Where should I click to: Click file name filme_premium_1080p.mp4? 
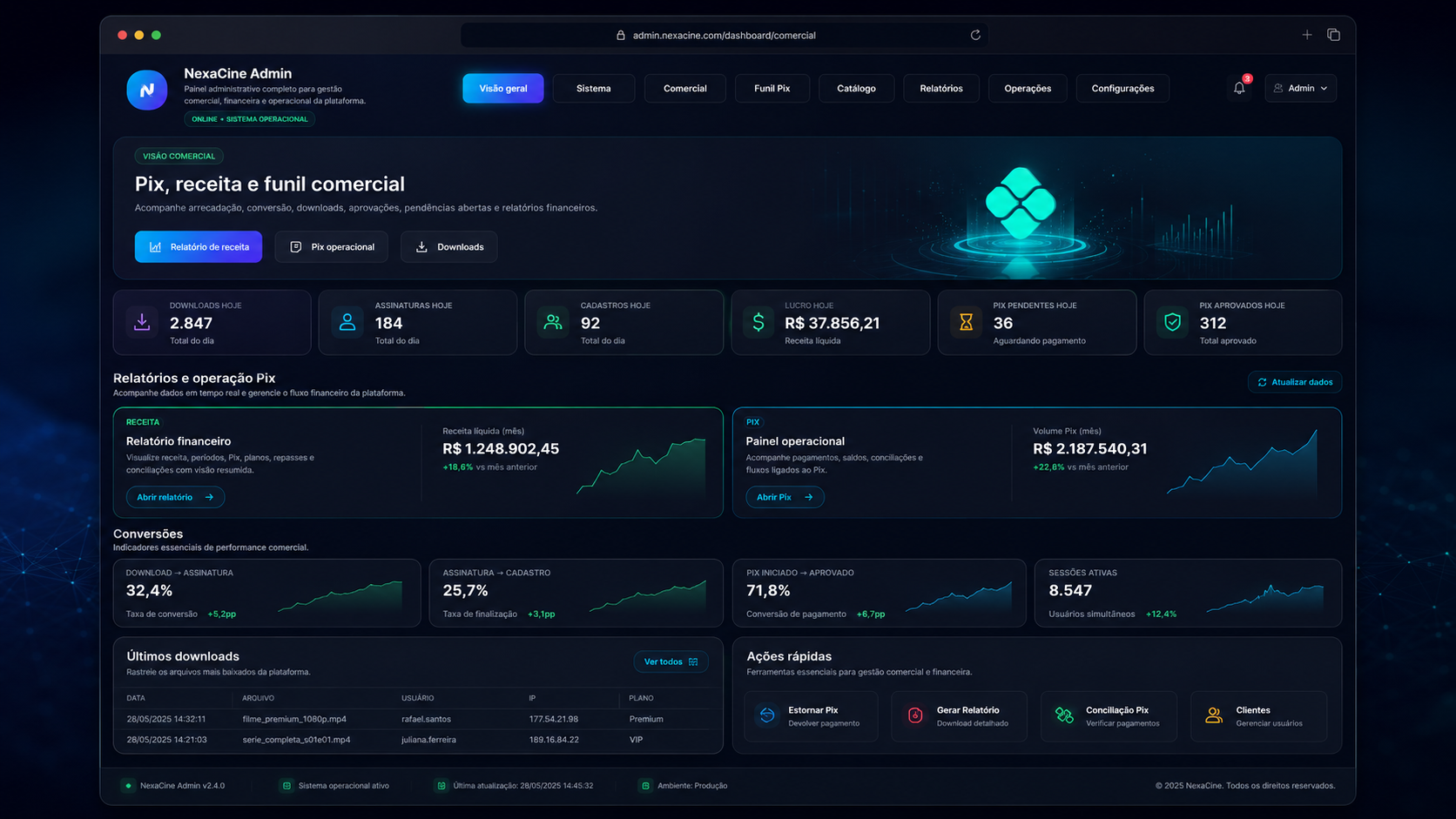coord(294,720)
